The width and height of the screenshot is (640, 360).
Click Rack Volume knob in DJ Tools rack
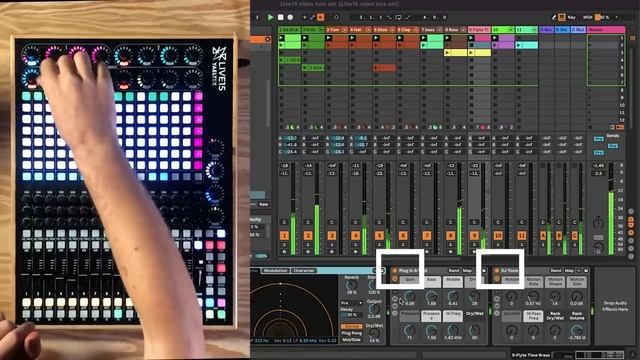[576, 330]
